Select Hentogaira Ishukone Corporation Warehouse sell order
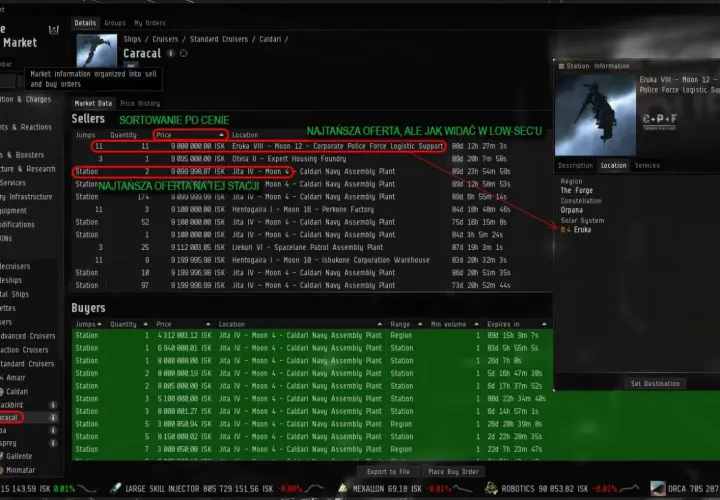 pyautogui.click(x=312, y=260)
